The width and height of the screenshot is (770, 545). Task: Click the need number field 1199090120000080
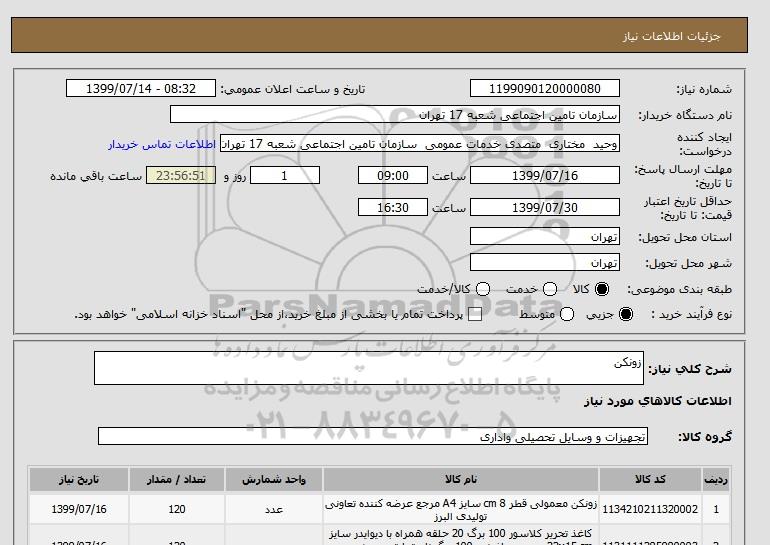click(545, 88)
